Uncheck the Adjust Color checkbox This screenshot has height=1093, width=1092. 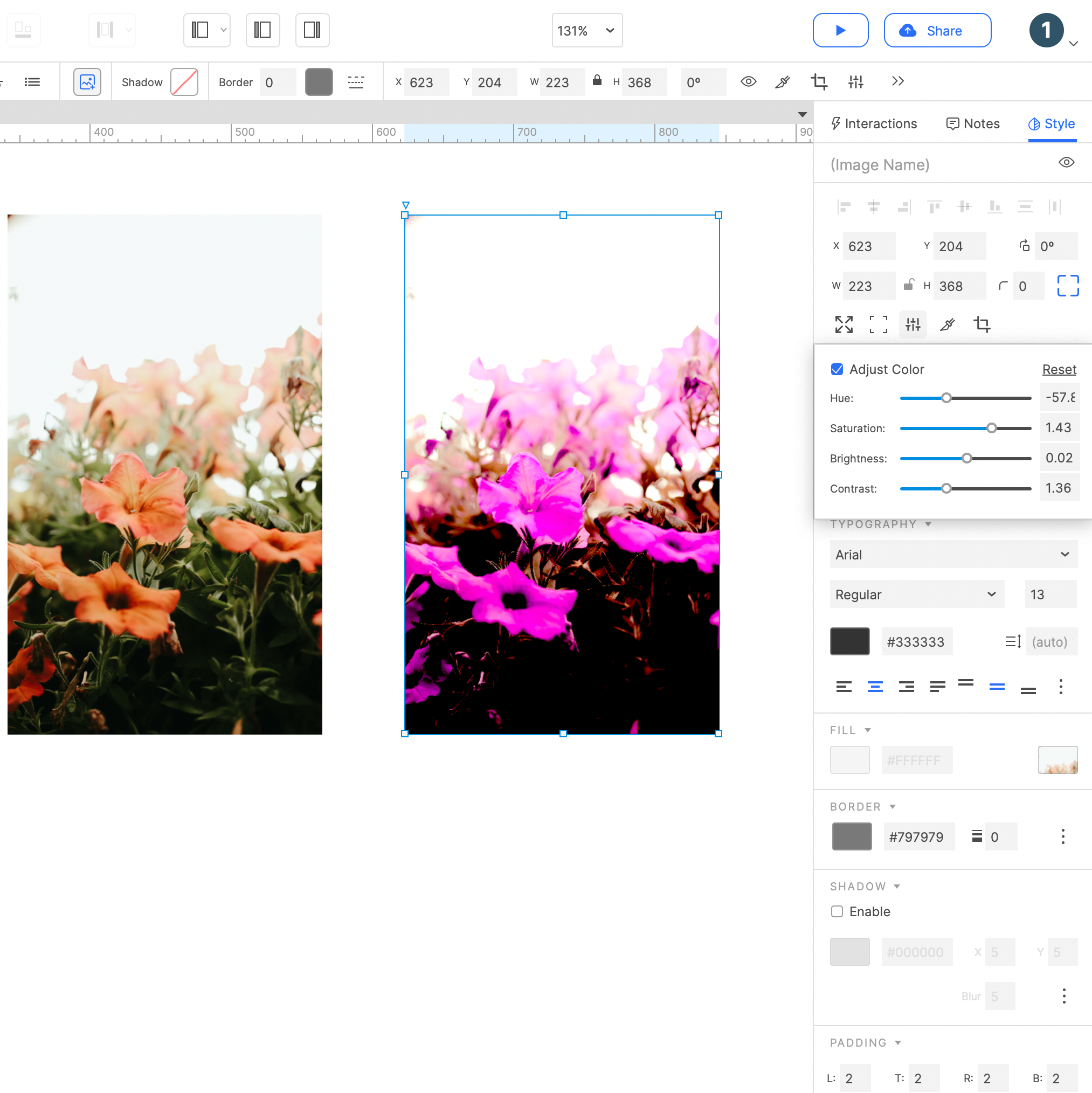coord(837,369)
